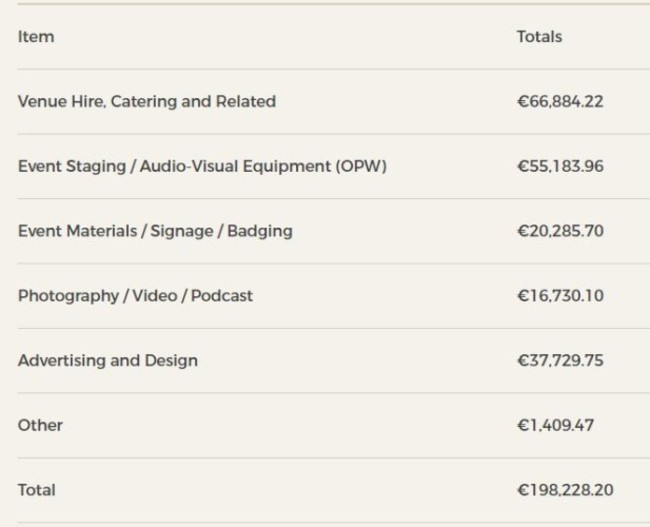The height and width of the screenshot is (527, 650).
Task: Select the "Other" row label
Action: 40,425
